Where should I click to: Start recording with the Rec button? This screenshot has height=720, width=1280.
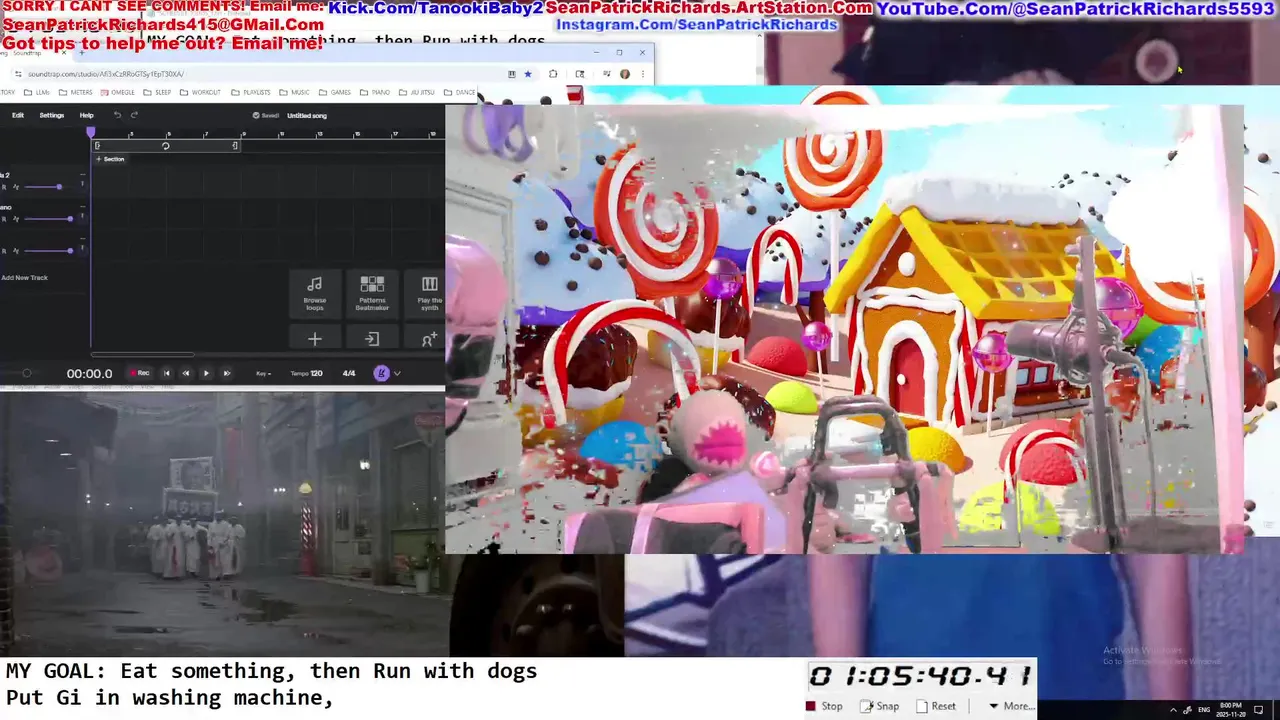139,373
